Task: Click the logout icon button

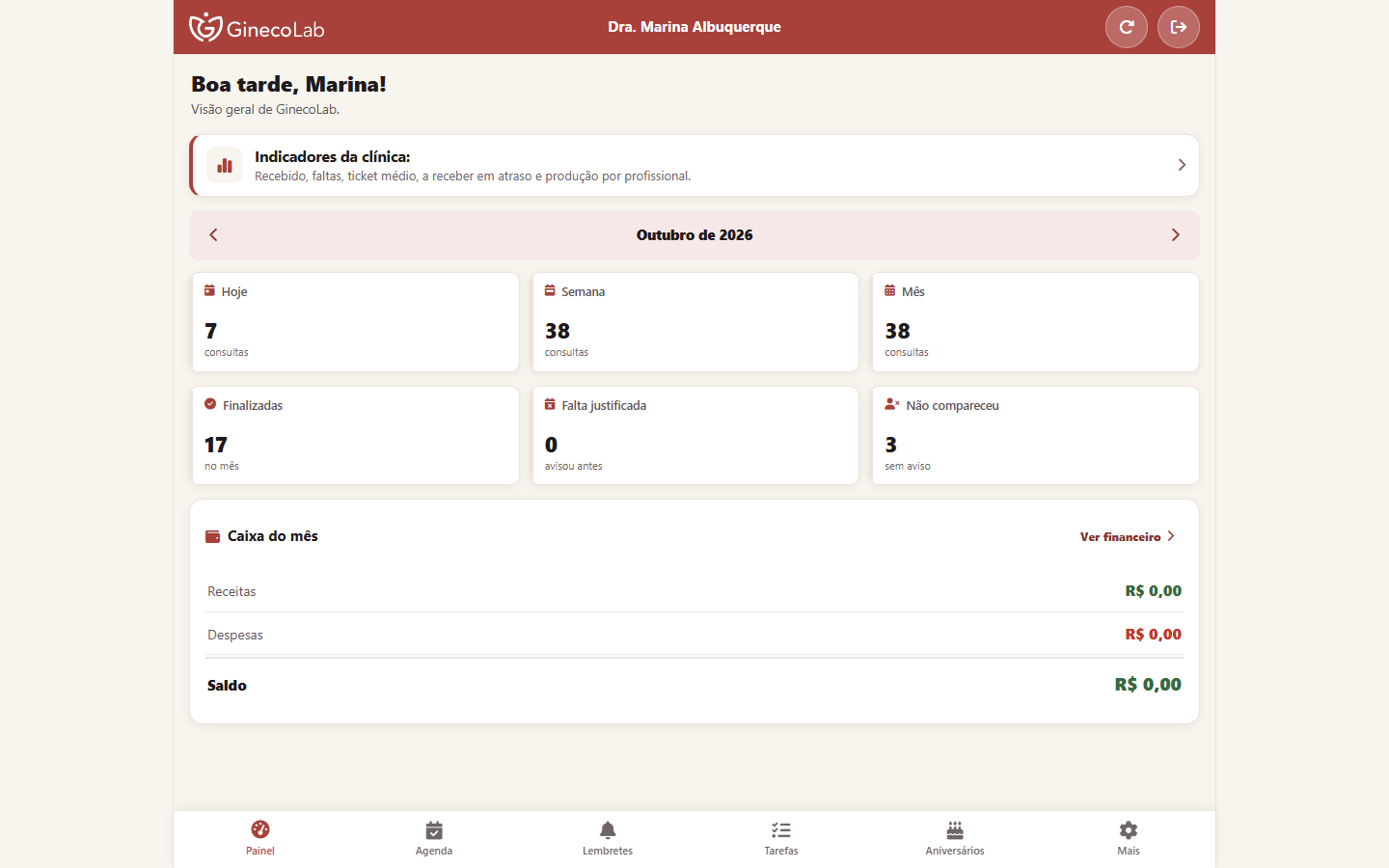Action: coord(1179,27)
